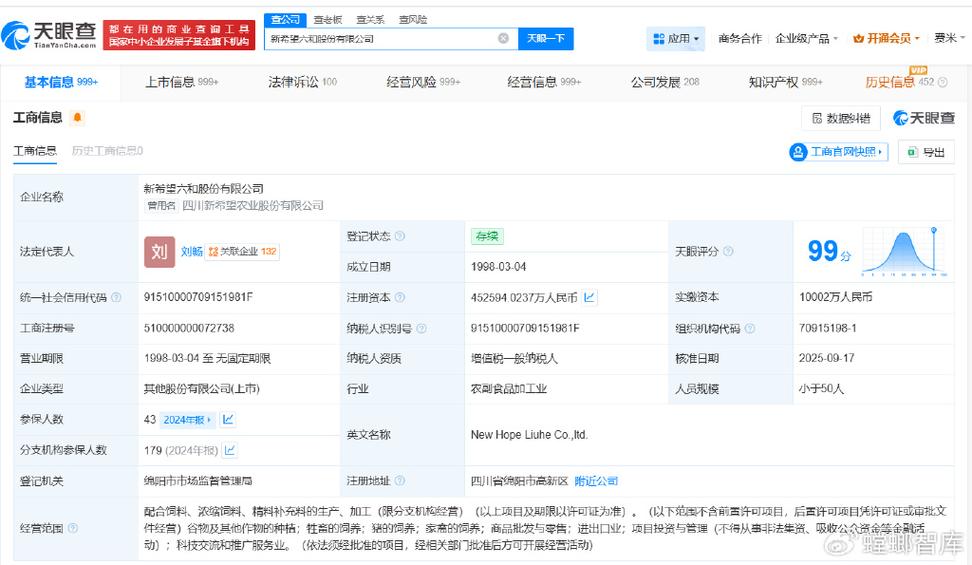Open legal representative 刘畅 link
The width and height of the screenshot is (972, 565).
[x=192, y=252]
